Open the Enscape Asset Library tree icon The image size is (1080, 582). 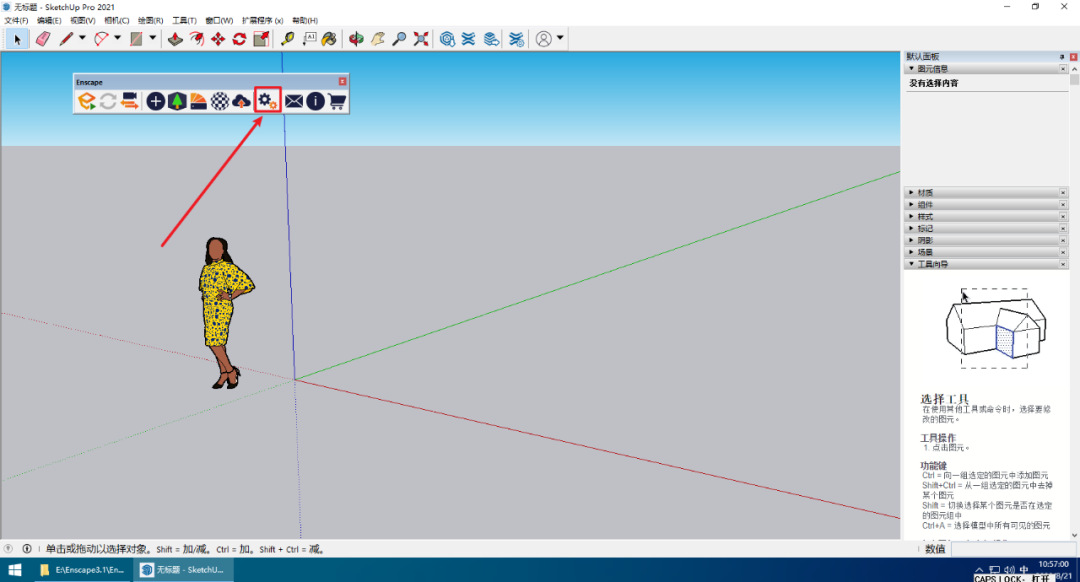click(x=177, y=101)
